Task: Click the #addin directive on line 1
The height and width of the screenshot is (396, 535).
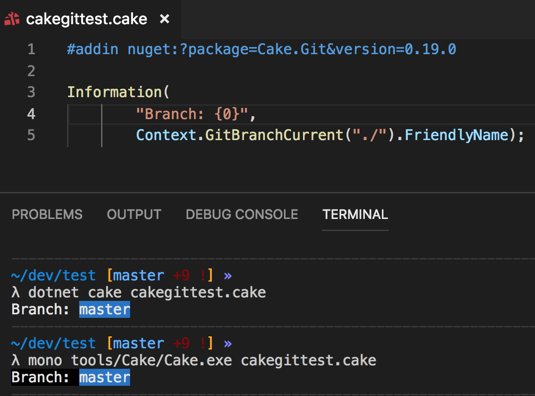Action: (93, 49)
